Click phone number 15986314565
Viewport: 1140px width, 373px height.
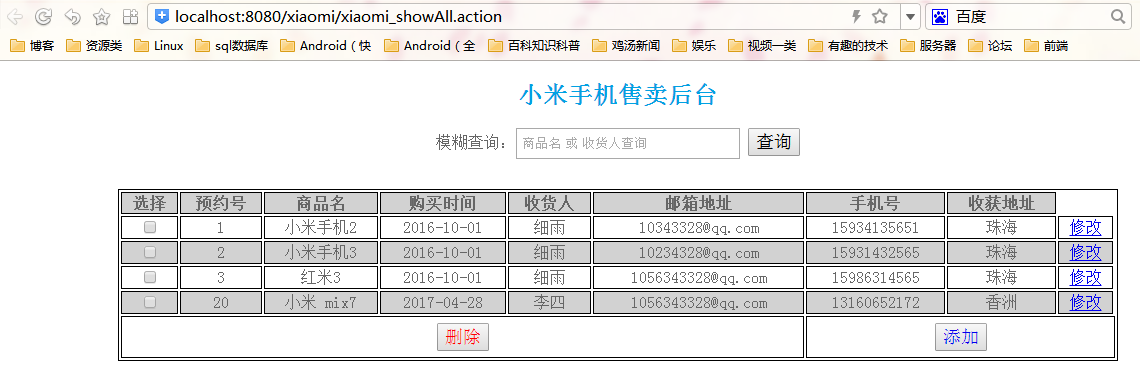875,277
